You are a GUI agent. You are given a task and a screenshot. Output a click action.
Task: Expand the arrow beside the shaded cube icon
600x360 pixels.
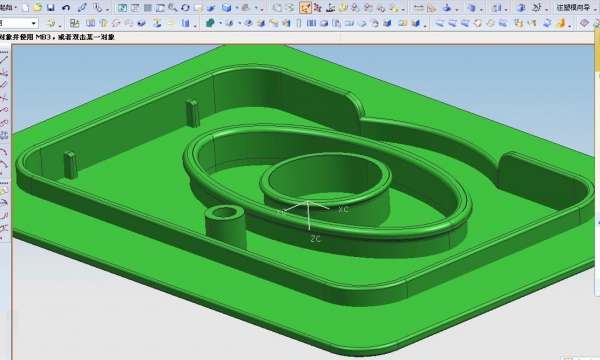click(236, 8)
